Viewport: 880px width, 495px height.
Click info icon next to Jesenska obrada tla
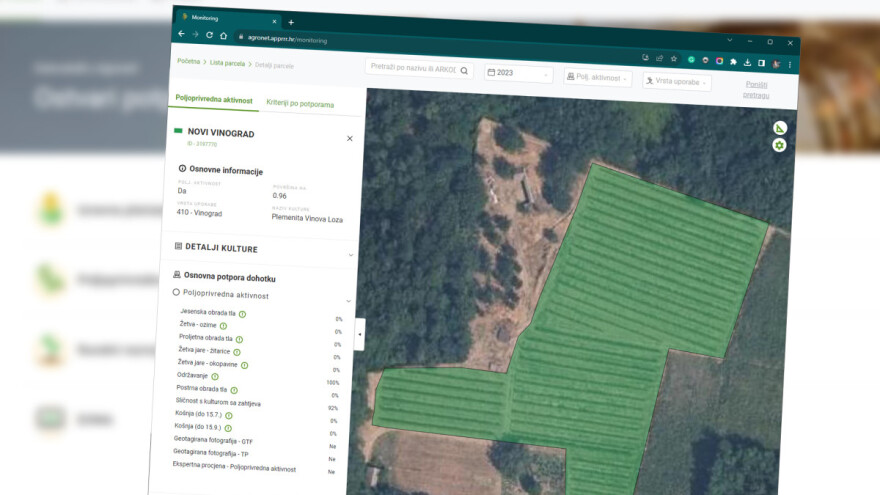[x=242, y=314]
